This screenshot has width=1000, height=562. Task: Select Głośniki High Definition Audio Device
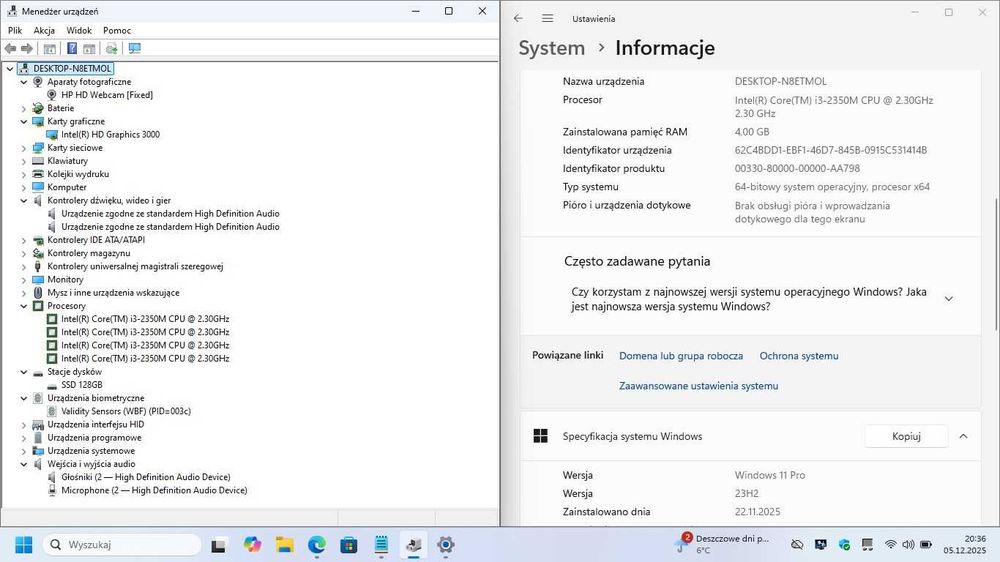point(145,477)
